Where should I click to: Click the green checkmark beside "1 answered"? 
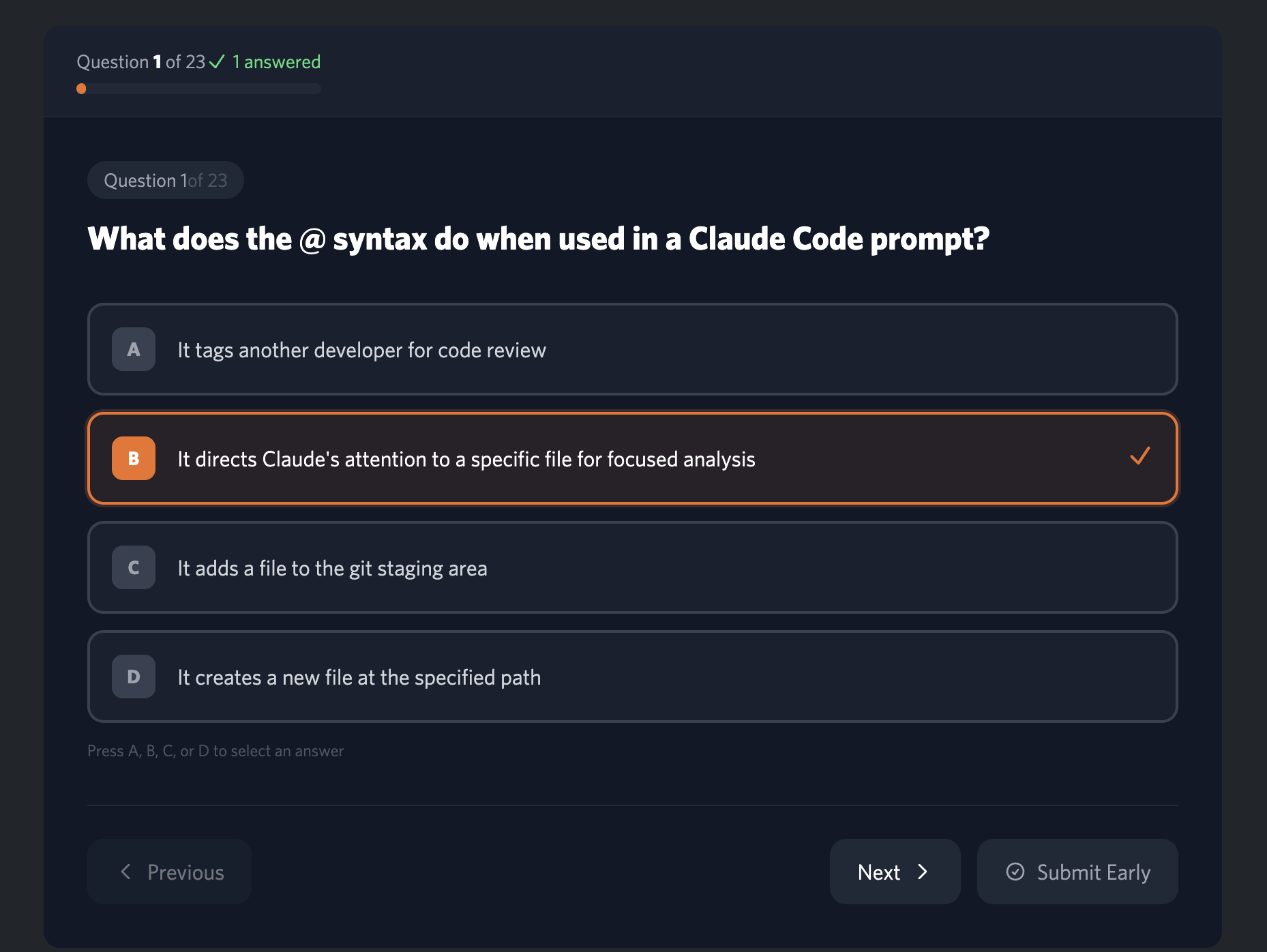[x=217, y=62]
